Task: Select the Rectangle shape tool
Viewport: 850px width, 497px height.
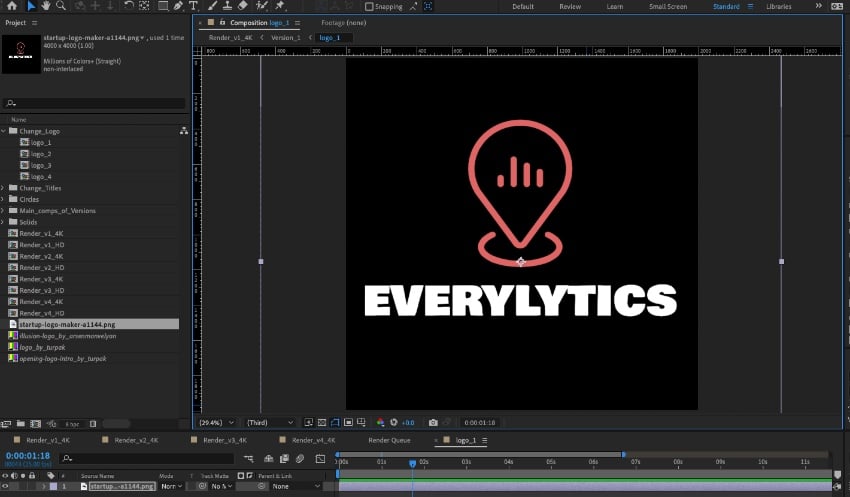Action: [x=163, y=6]
